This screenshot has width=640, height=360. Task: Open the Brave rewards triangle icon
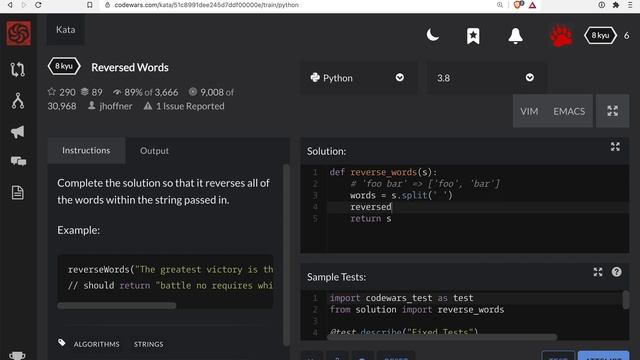point(532,5)
